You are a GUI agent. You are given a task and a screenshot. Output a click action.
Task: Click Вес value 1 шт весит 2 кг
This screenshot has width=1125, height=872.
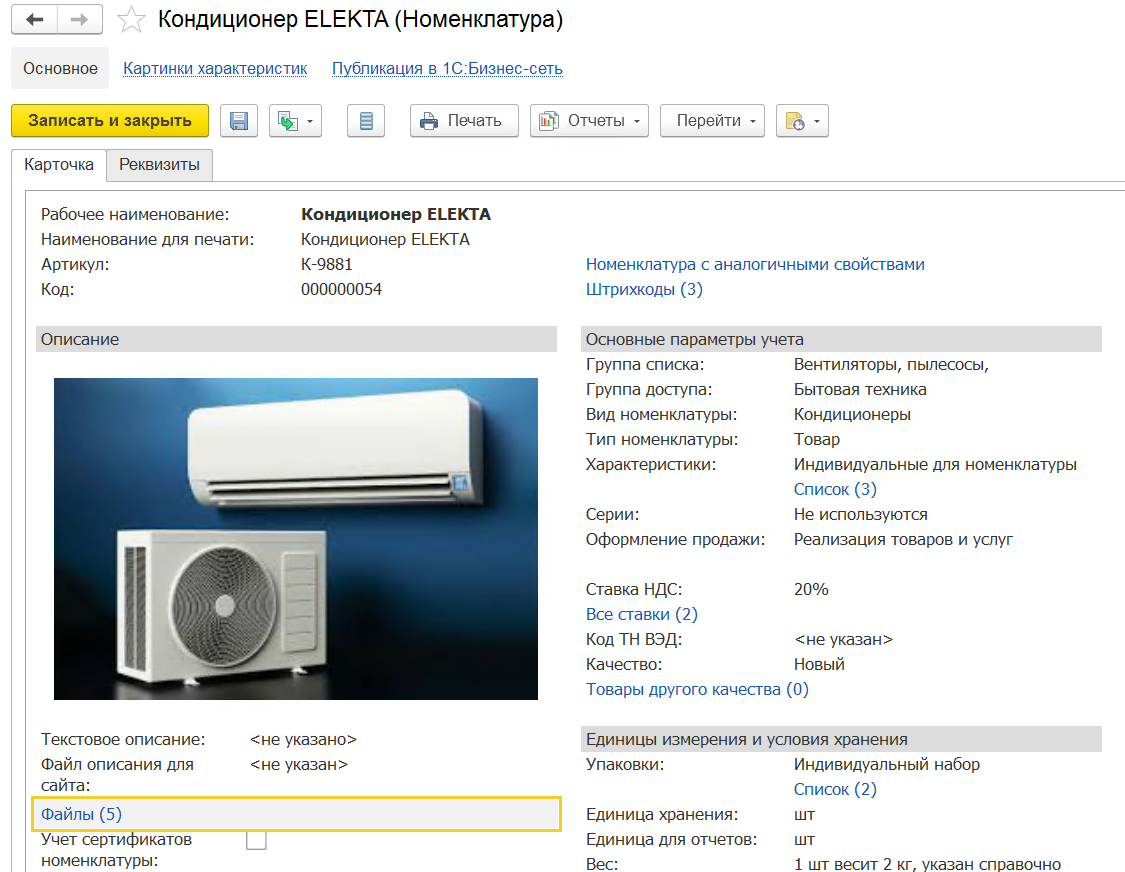(927, 864)
